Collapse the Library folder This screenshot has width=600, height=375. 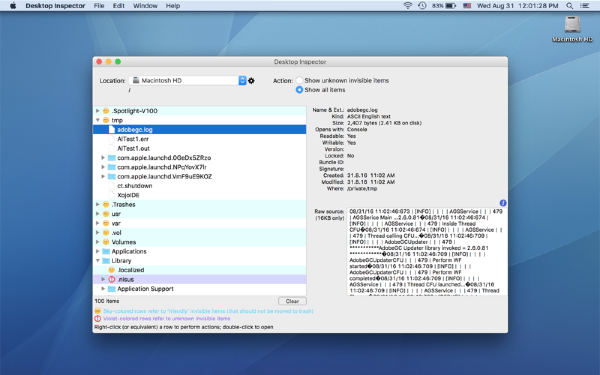tap(98, 261)
